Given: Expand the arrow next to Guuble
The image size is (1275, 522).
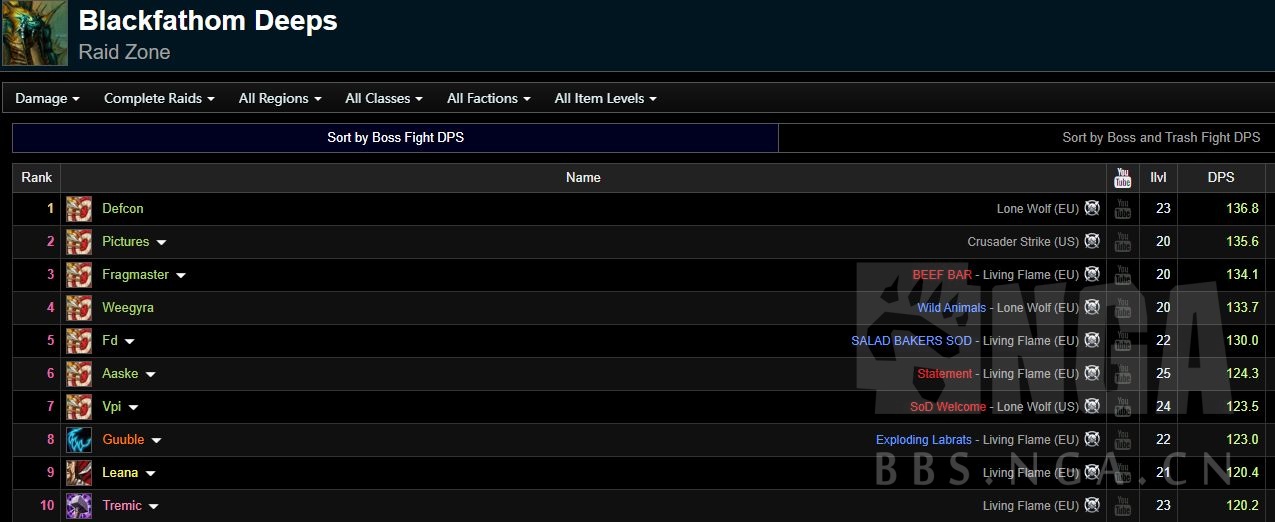Looking at the screenshot, I should pos(156,441).
